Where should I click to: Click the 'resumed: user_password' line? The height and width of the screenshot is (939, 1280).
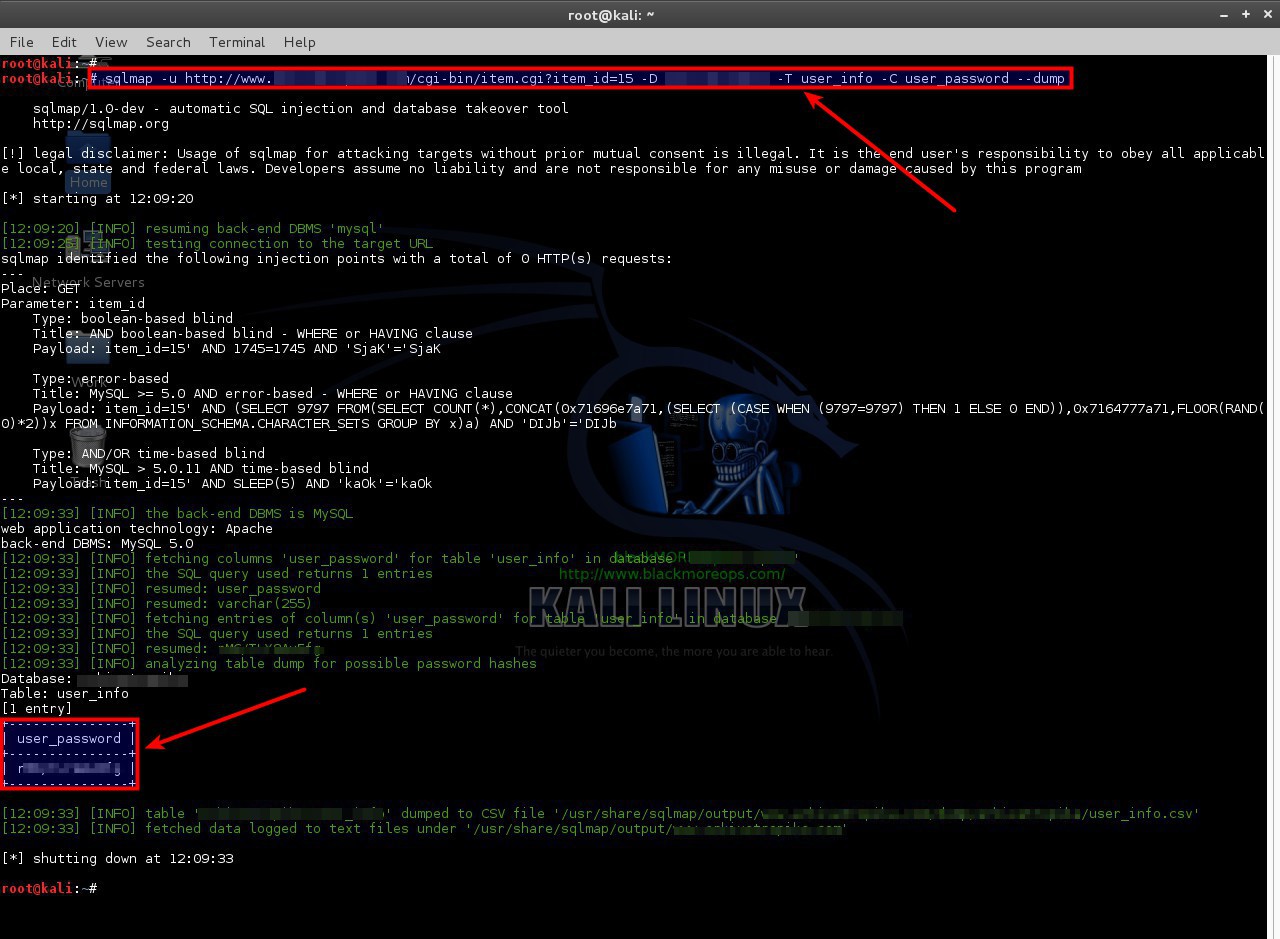point(161,588)
